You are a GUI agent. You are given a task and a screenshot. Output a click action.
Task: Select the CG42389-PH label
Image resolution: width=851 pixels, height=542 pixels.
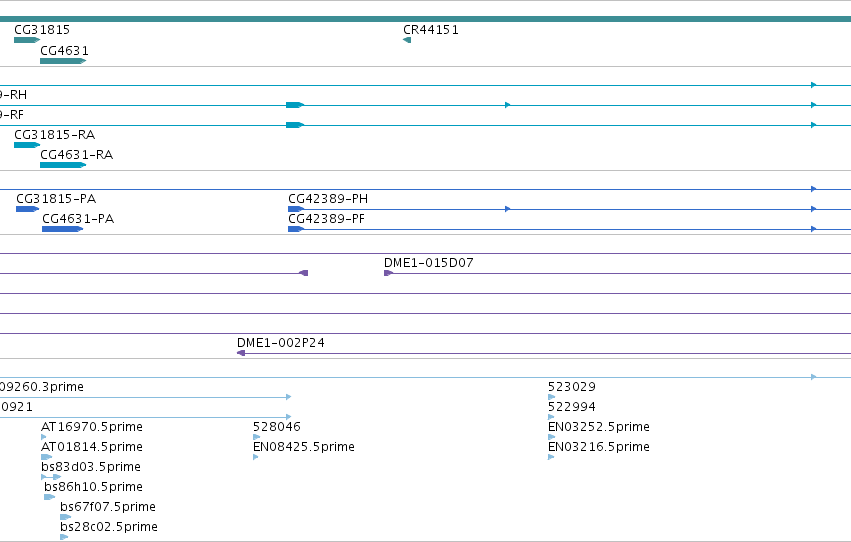pyautogui.click(x=328, y=199)
